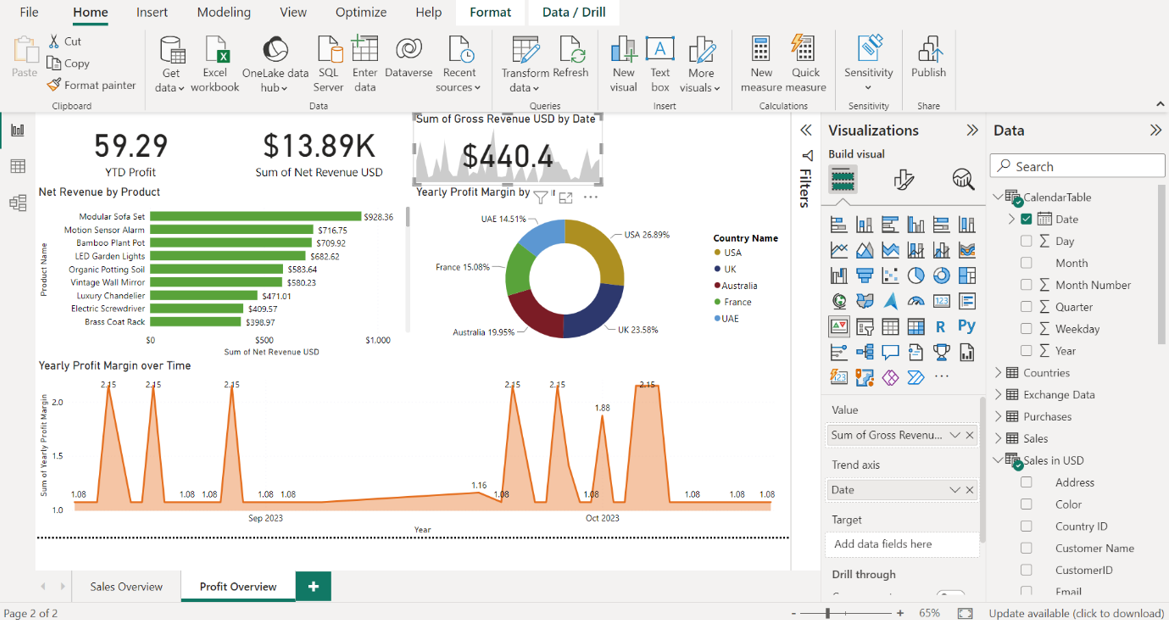Click the Data pane Search box
Viewport: 1169px width, 620px height.
coord(1078,166)
